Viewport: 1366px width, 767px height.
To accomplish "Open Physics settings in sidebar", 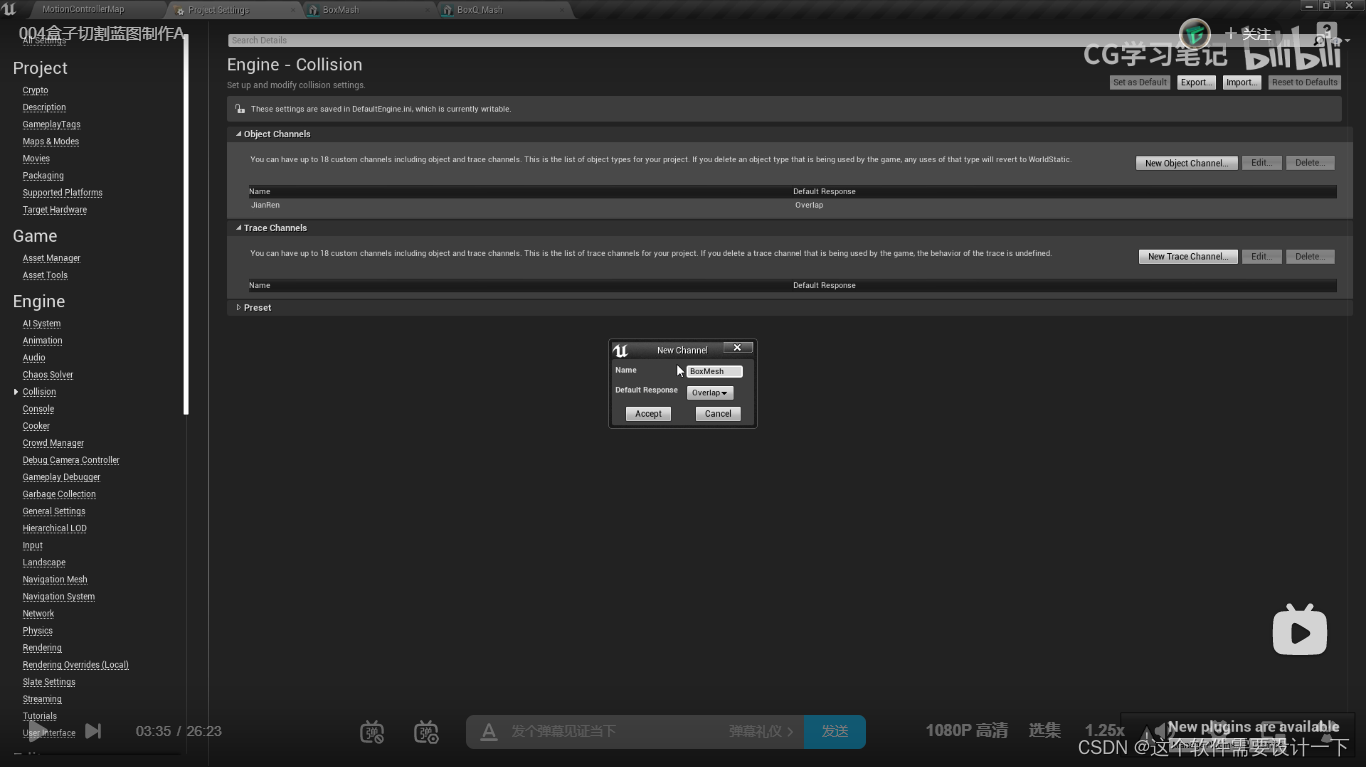I will pos(37,631).
